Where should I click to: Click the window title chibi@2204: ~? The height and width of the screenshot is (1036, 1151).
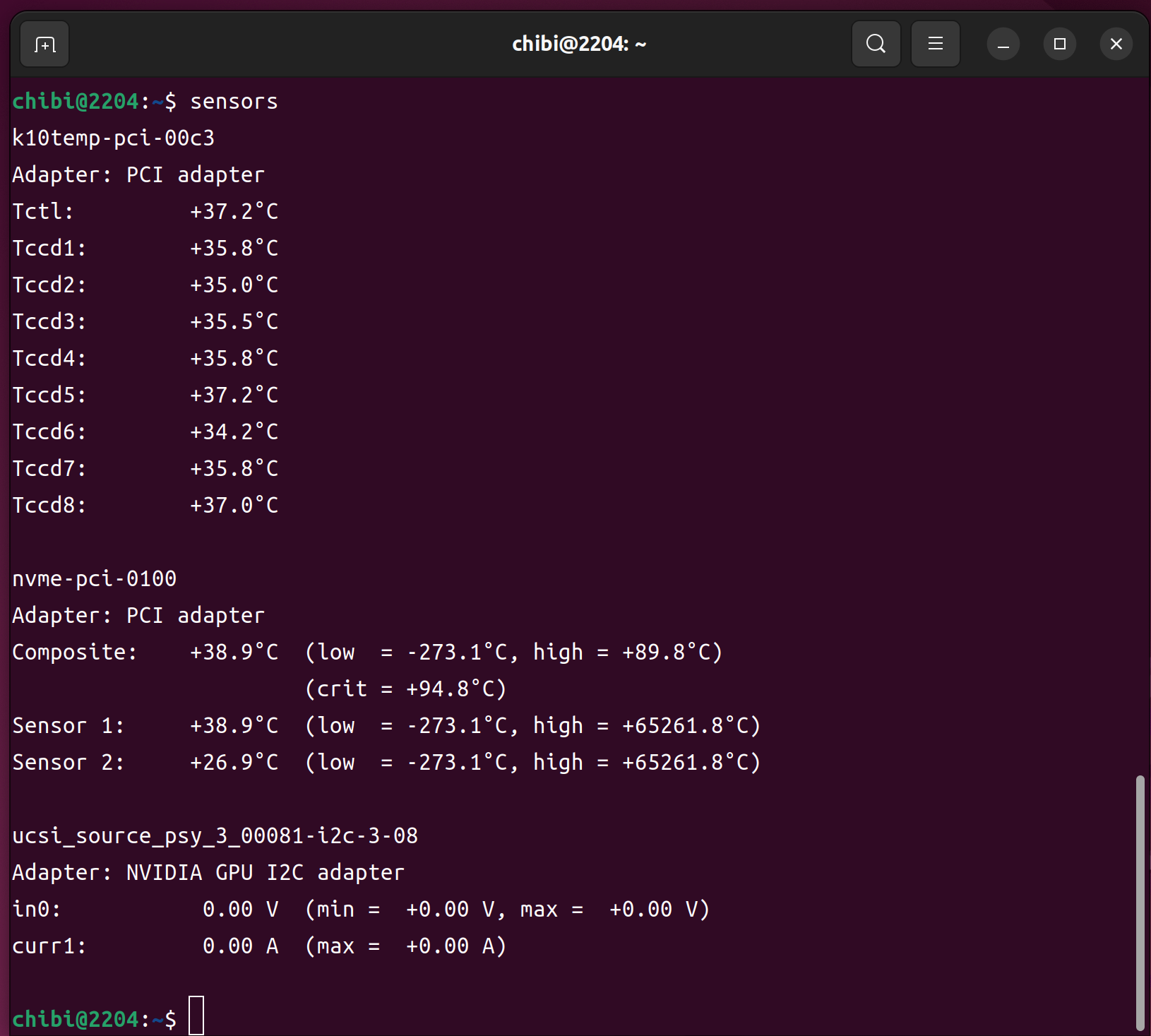[578, 44]
